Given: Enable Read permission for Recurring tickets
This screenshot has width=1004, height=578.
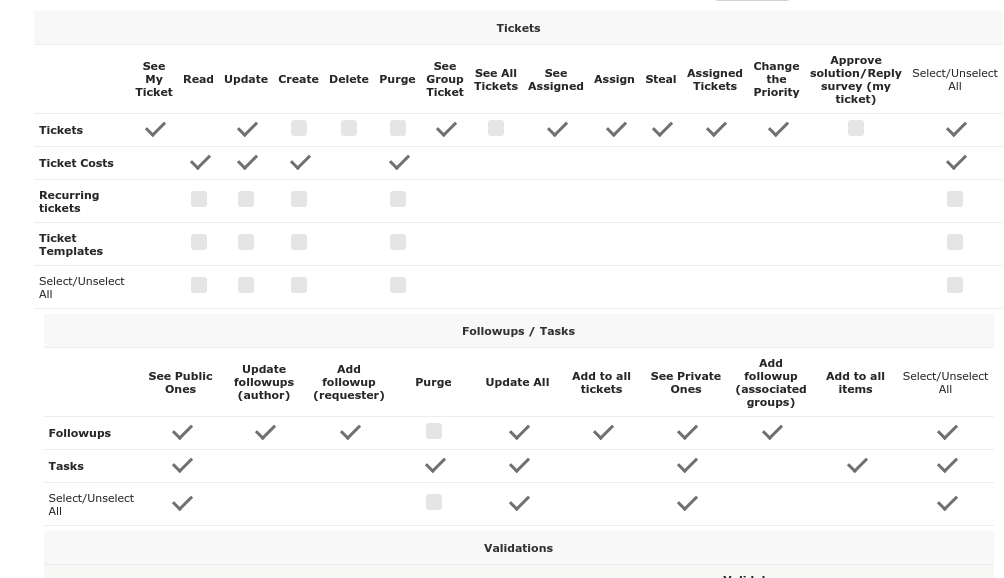Looking at the screenshot, I should [x=198, y=199].
